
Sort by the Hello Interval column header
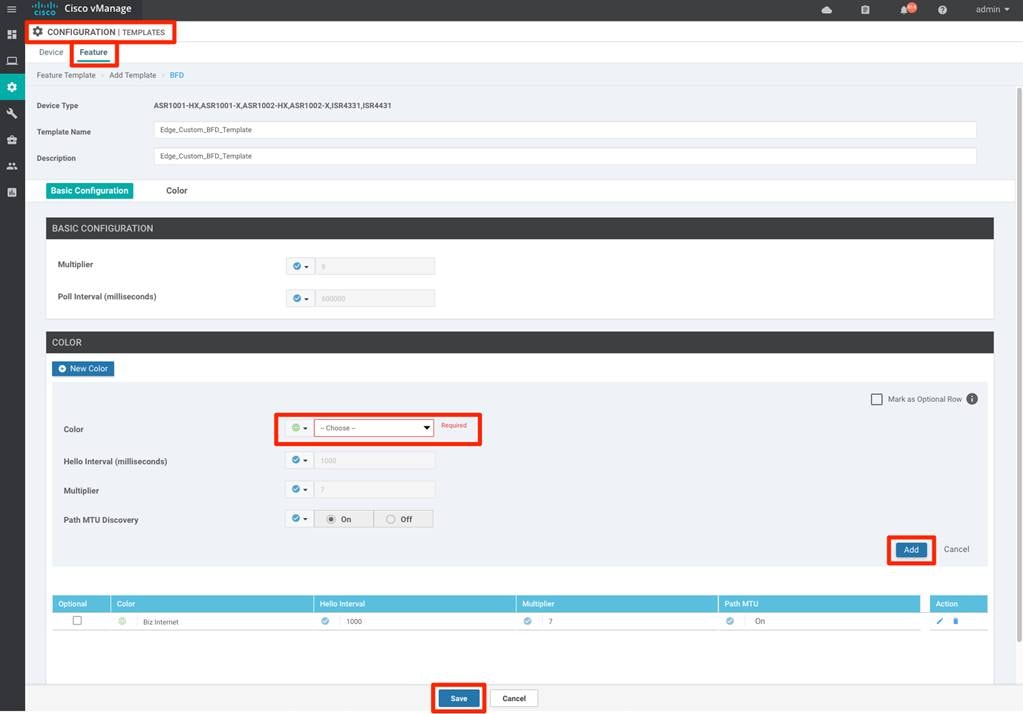[414, 604]
